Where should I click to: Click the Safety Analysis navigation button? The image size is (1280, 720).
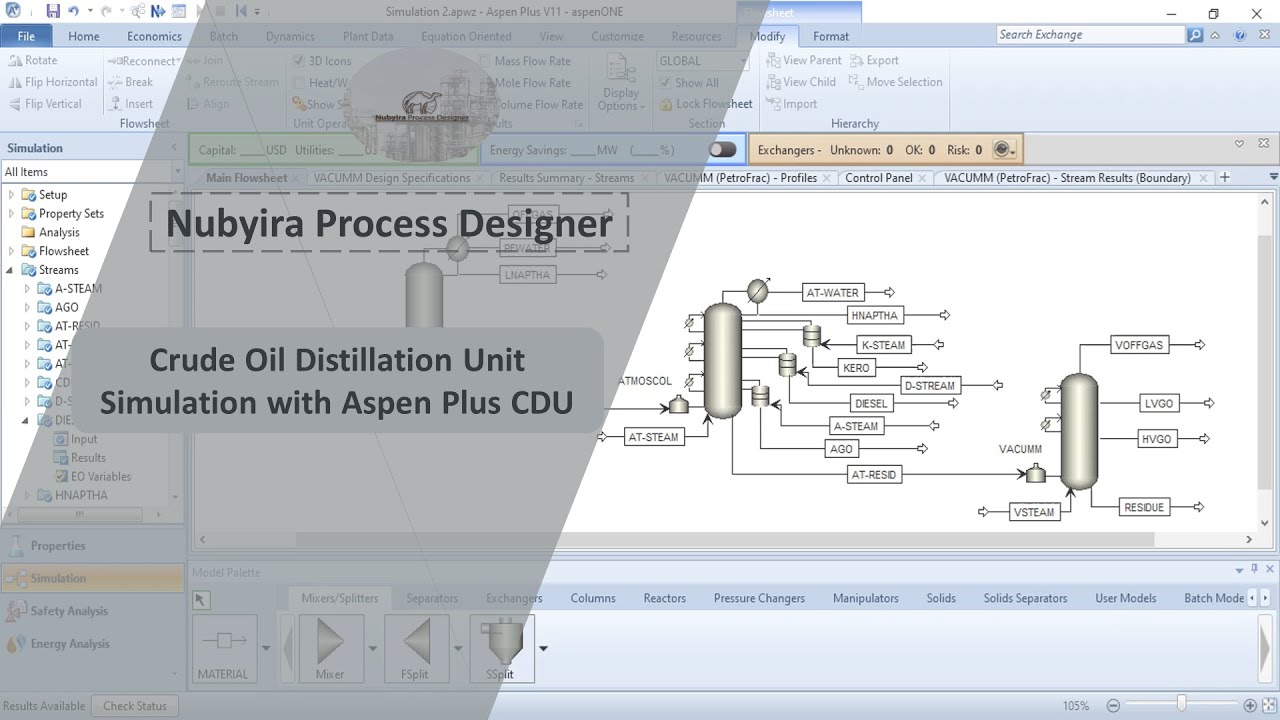pyautogui.click(x=92, y=611)
